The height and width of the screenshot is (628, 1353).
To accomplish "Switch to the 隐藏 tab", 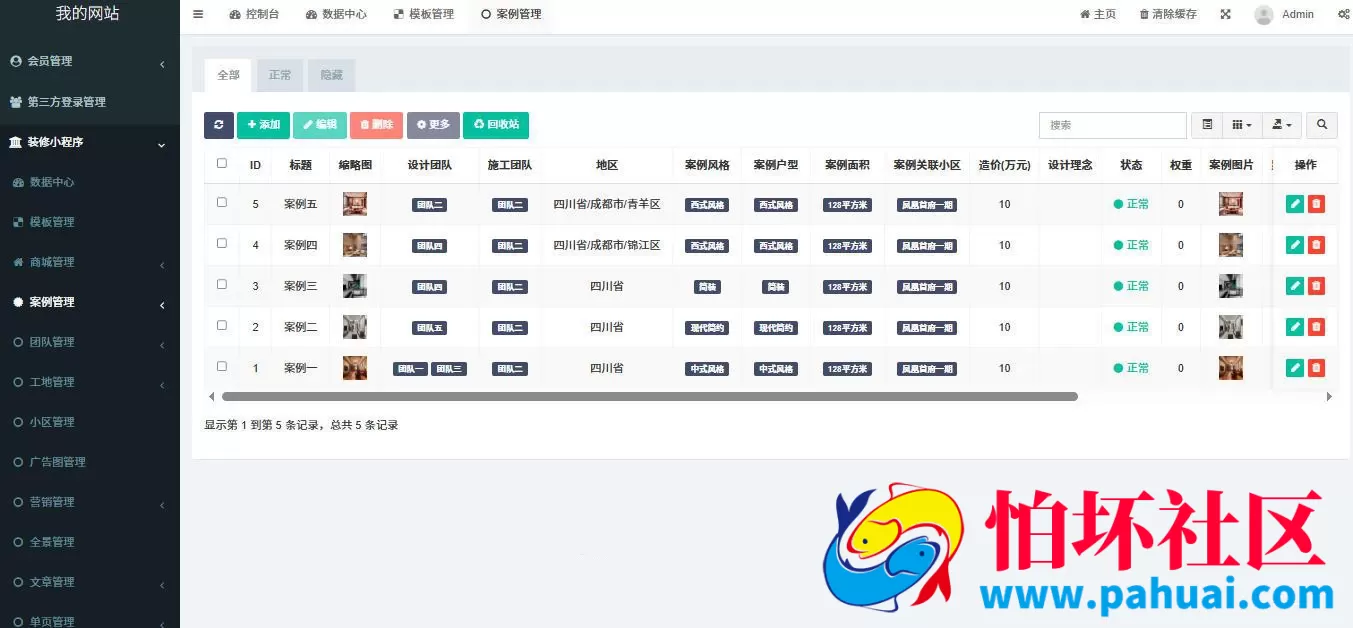I will click(x=331, y=74).
